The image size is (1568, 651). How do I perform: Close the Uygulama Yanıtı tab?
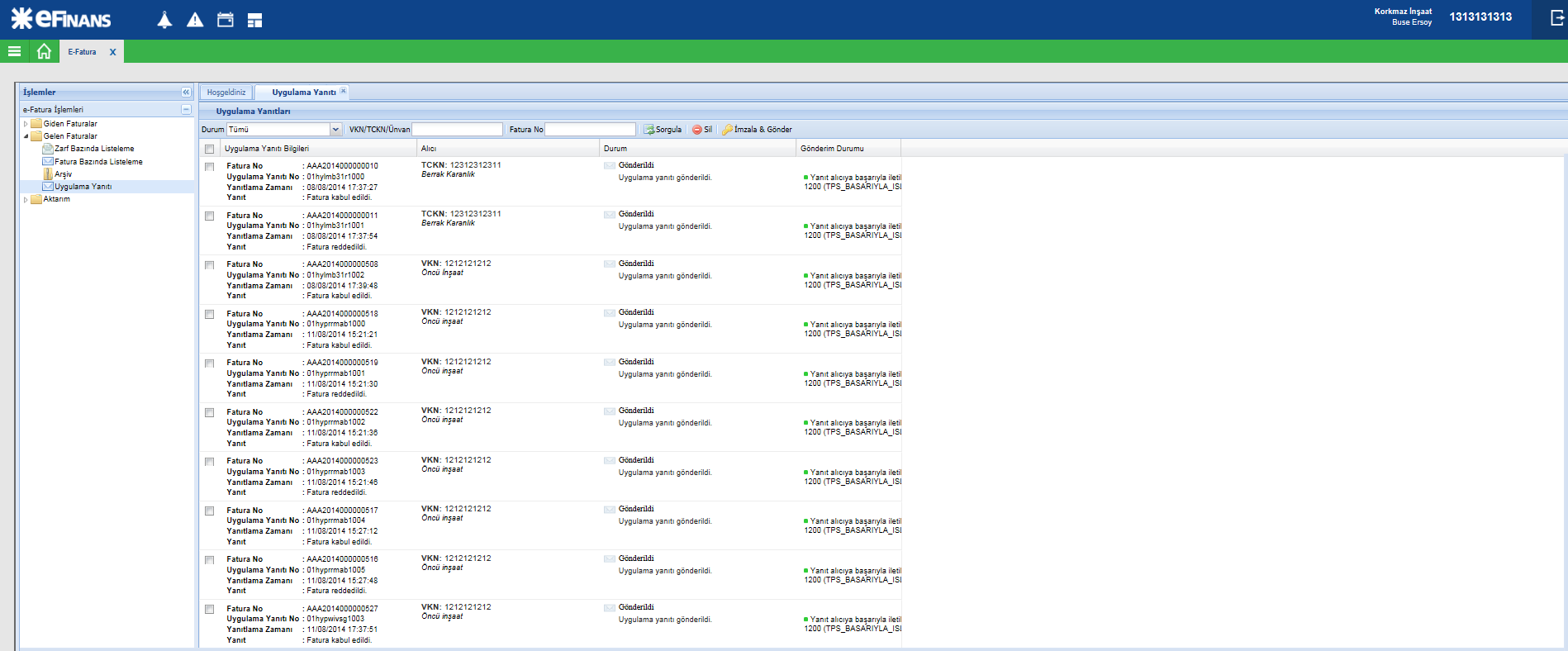[343, 91]
